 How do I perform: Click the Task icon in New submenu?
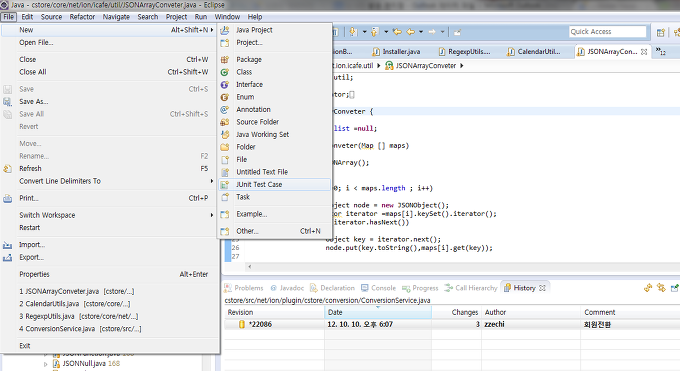tap(225, 197)
